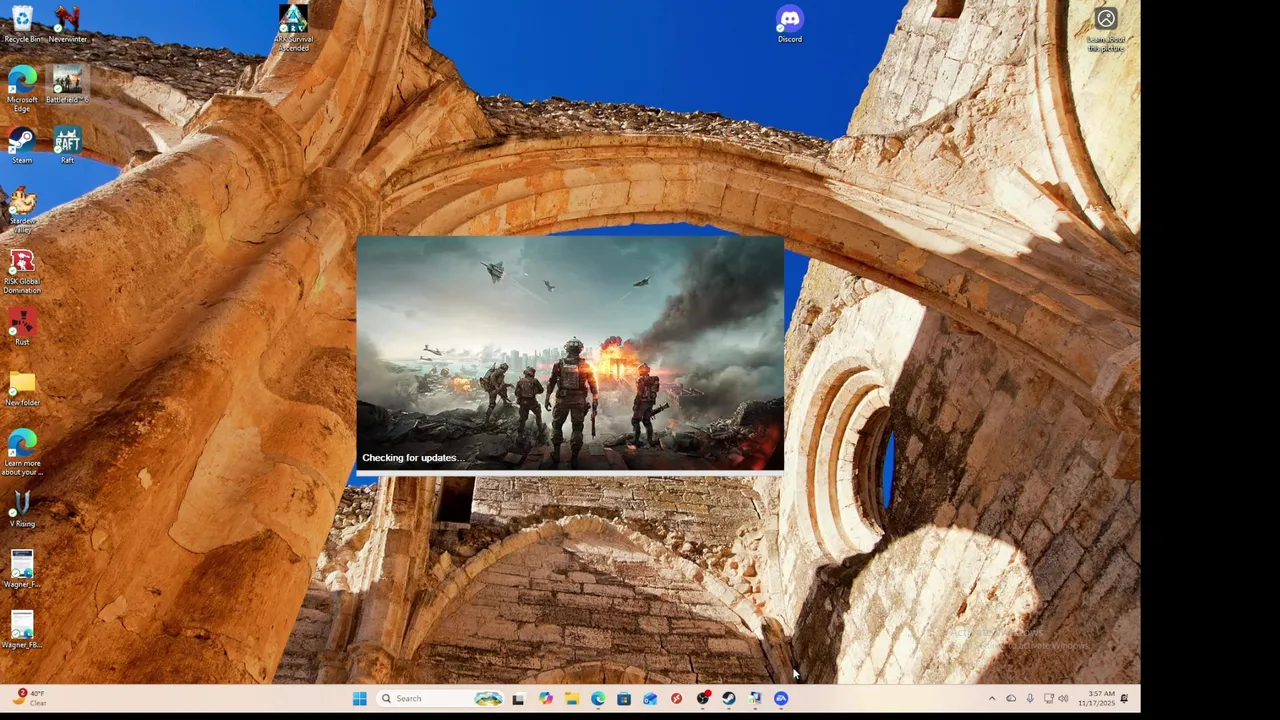The height and width of the screenshot is (720, 1280).
Task: Open Steam from the taskbar
Action: point(729,698)
